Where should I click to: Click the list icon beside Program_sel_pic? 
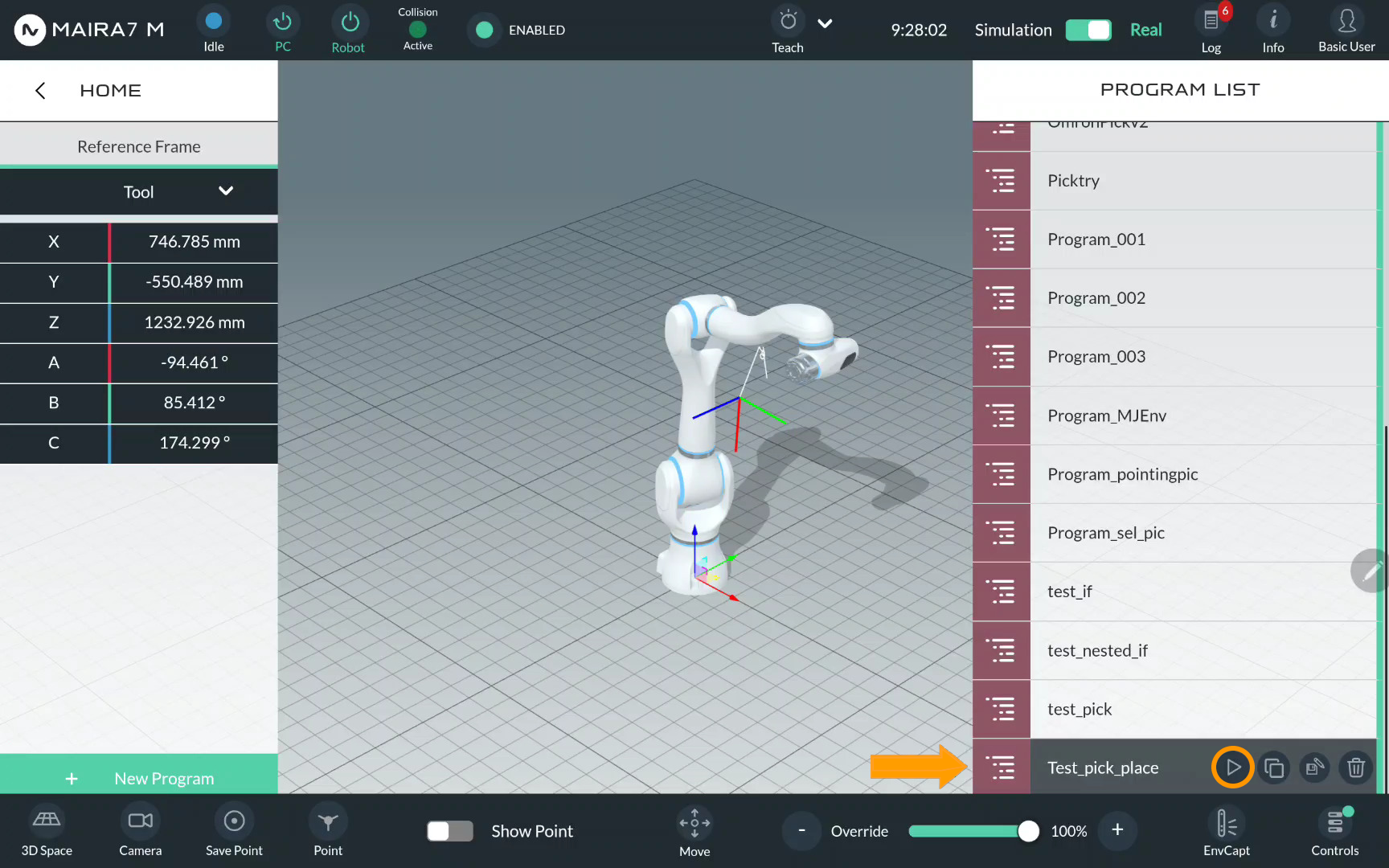click(x=1002, y=533)
